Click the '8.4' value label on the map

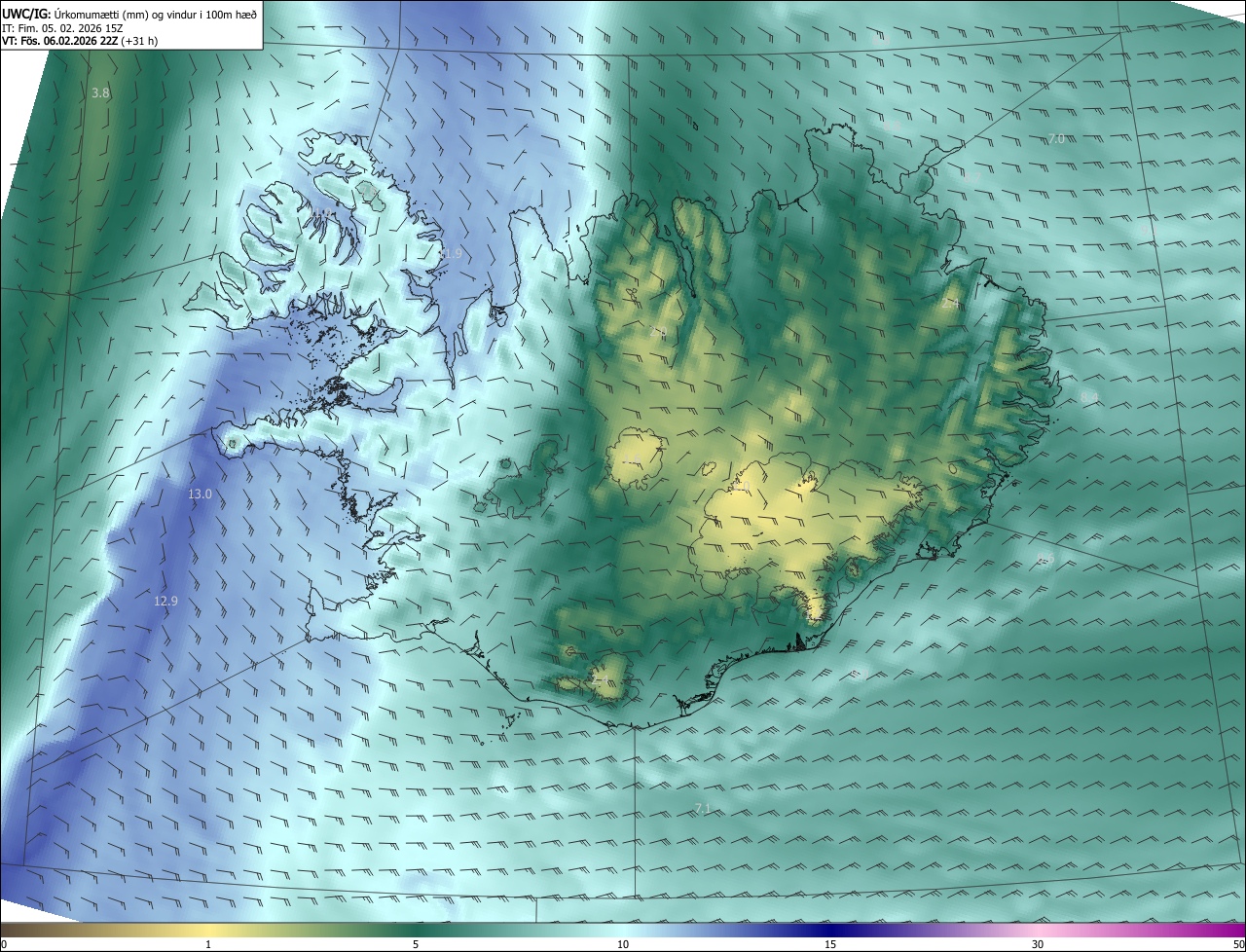click(1088, 398)
